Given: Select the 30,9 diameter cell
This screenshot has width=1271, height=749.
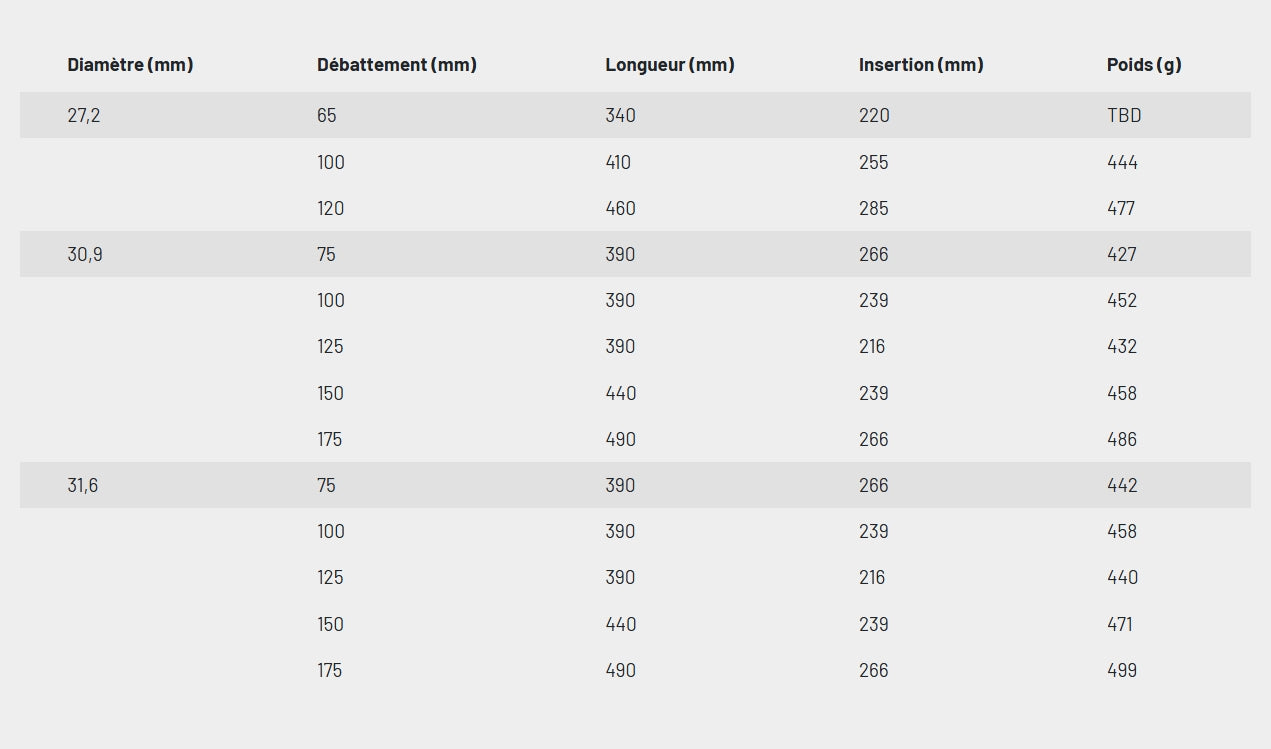Looking at the screenshot, I should coord(85,255).
